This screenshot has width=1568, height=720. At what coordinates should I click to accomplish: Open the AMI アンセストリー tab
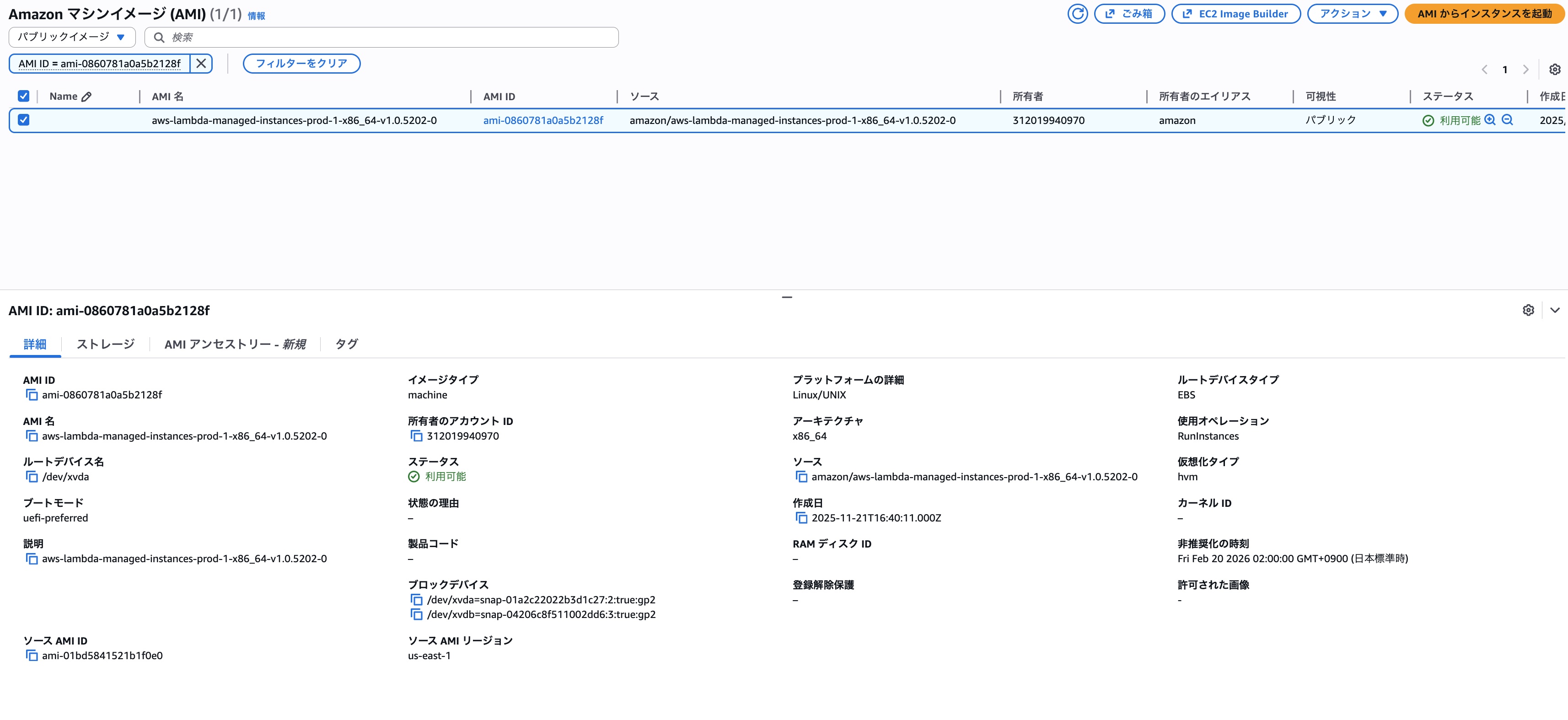[234, 344]
